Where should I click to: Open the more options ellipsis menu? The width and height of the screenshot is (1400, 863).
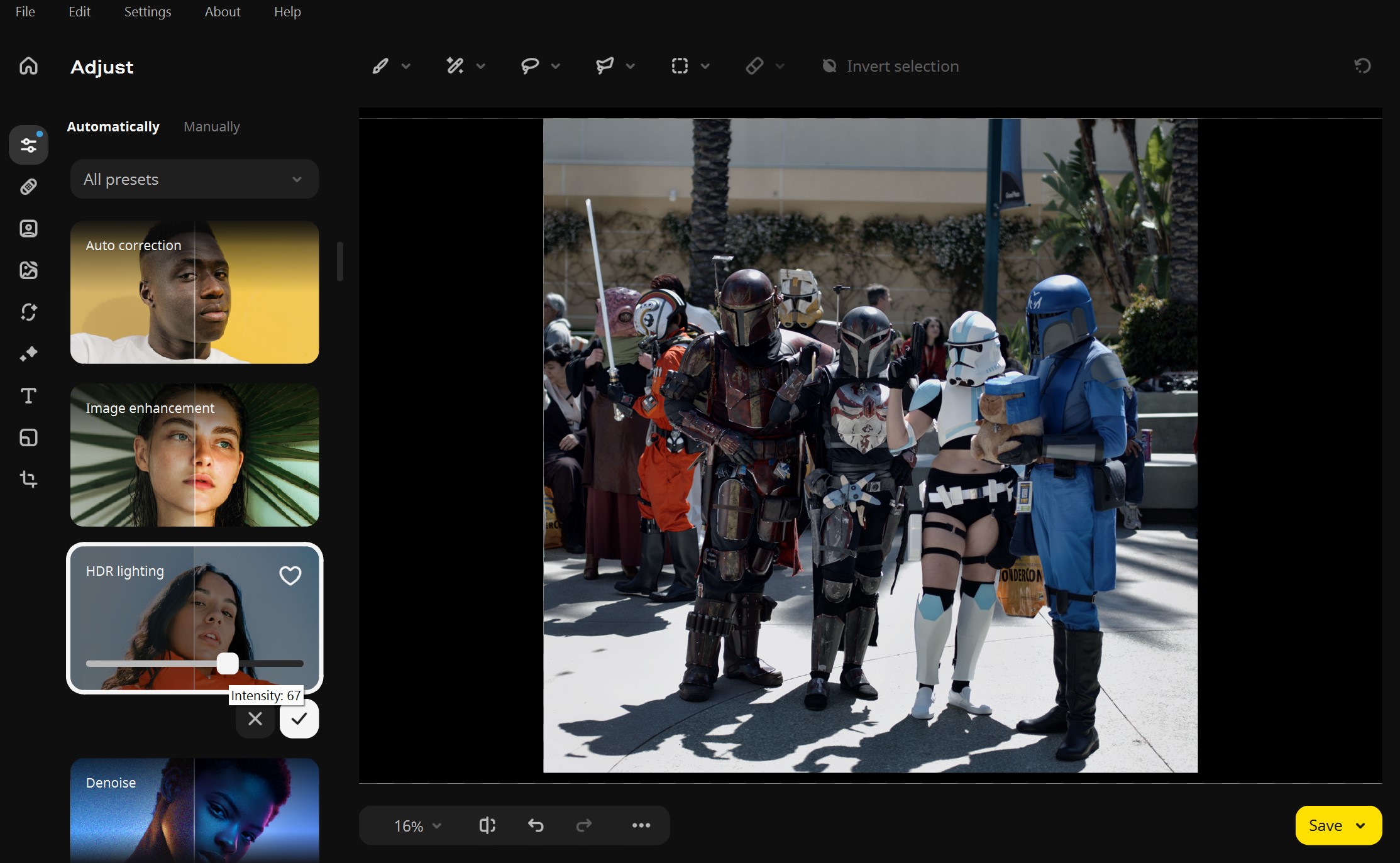tap(641, 825)
